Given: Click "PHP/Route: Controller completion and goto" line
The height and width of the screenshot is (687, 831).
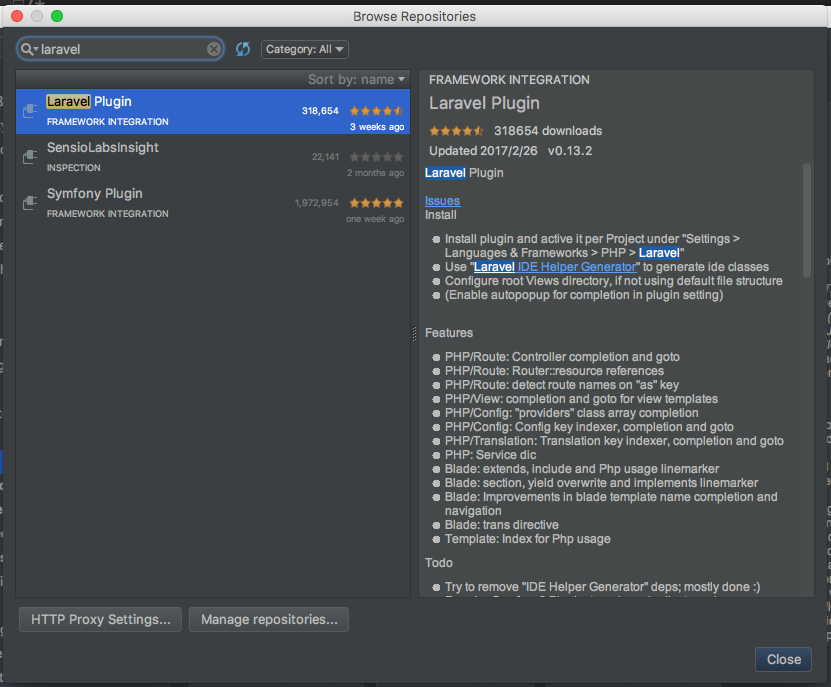Looking at the screenshot, I should tap(562, 357).
